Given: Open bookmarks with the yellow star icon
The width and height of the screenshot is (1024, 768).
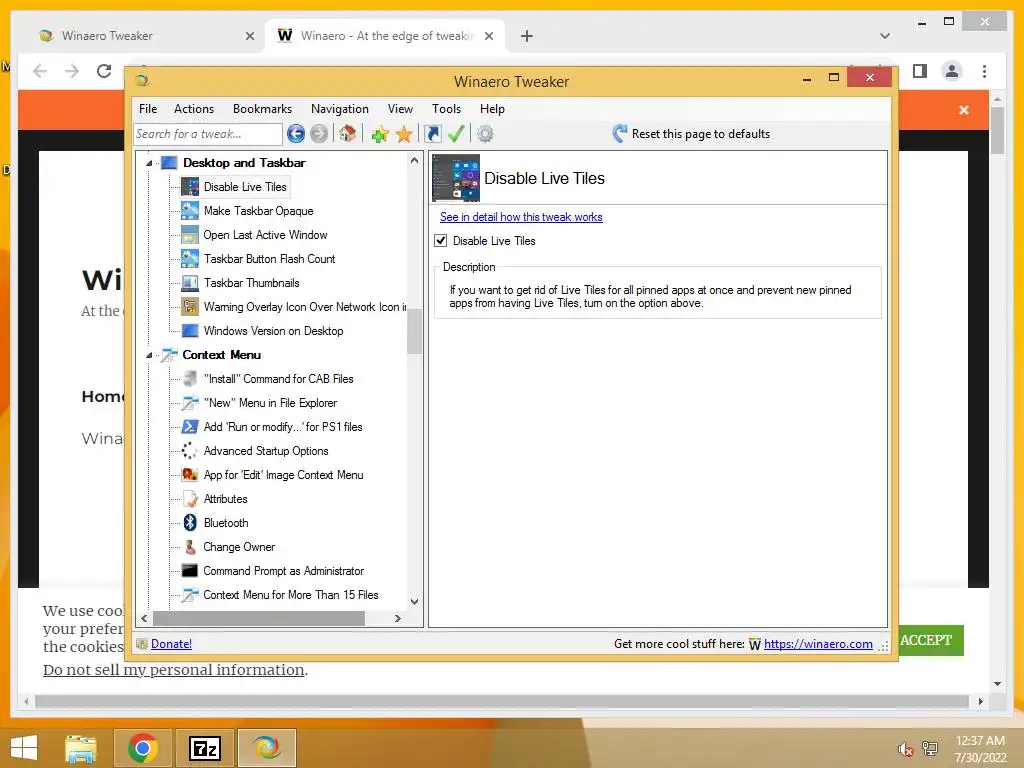Looking at the screenshot, I should coord(404,135).
